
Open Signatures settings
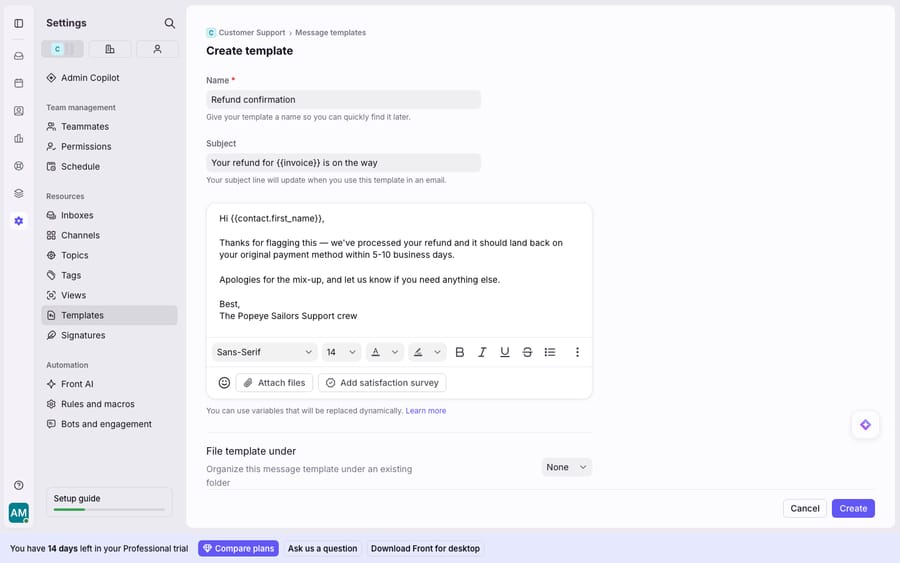pyautogui.click(x=109, y=335)
